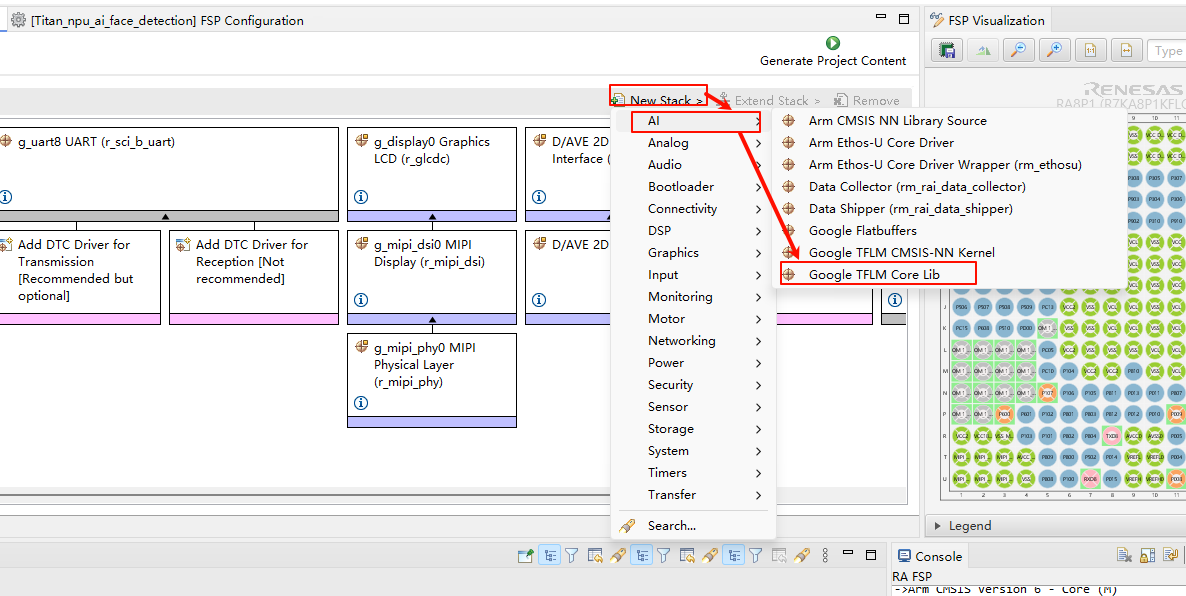Click Search... in the stack menu

(671, 525)
